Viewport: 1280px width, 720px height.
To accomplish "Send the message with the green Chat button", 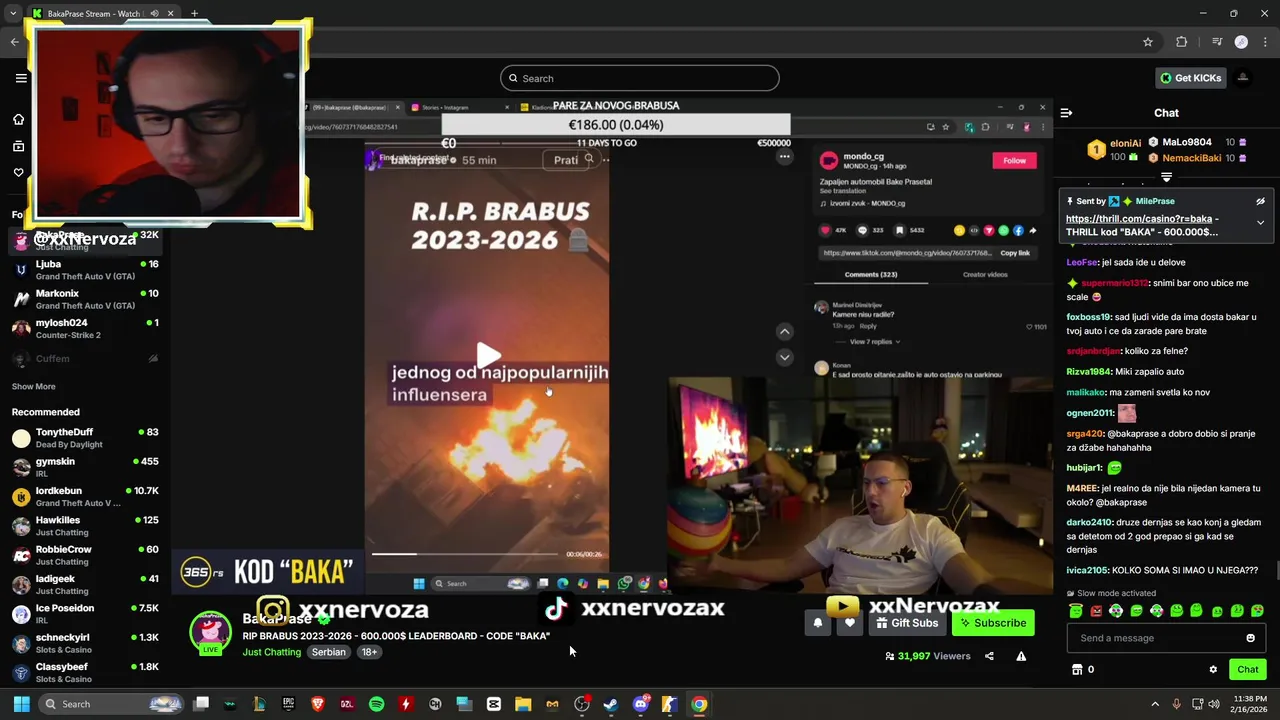I will [1247, 670].
